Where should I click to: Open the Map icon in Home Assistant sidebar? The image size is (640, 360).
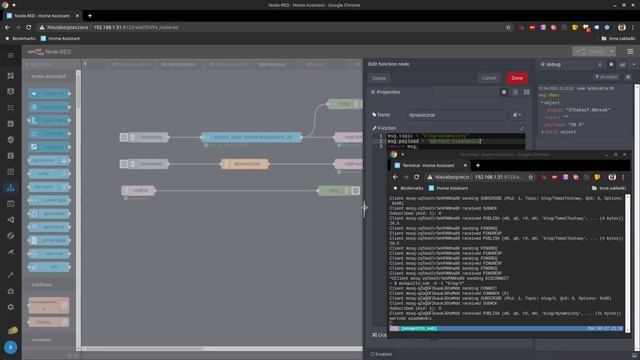pyautogui.click(x=11, y=91)
